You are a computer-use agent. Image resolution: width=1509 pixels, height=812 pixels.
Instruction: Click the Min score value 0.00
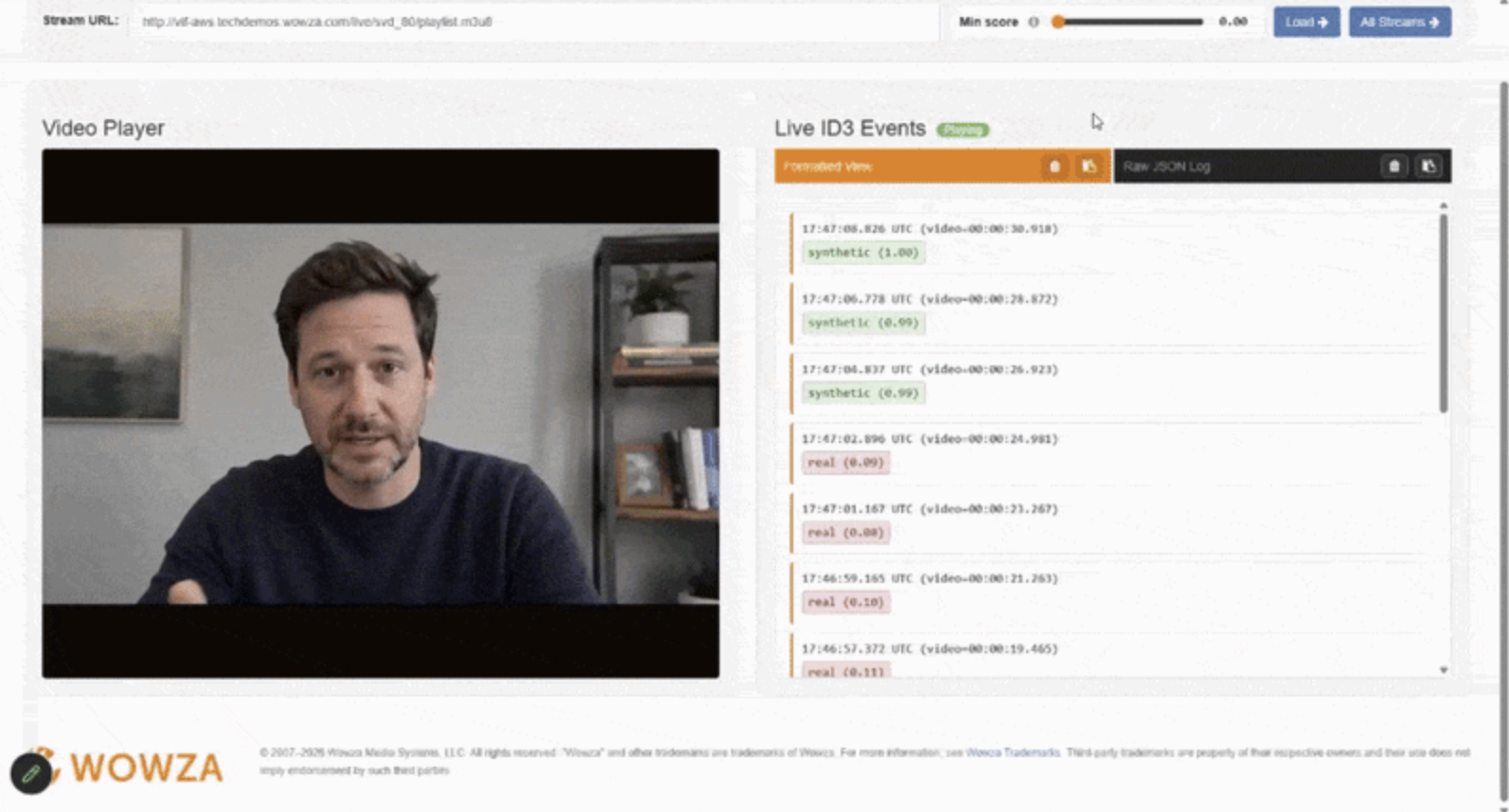click(x=1233, y=22)
